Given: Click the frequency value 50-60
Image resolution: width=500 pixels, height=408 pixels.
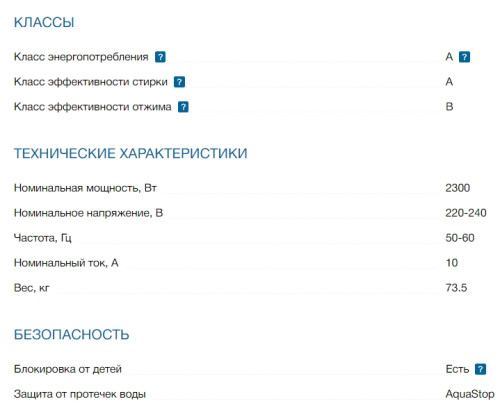Looking at the screenshot, I should point(460,238).
